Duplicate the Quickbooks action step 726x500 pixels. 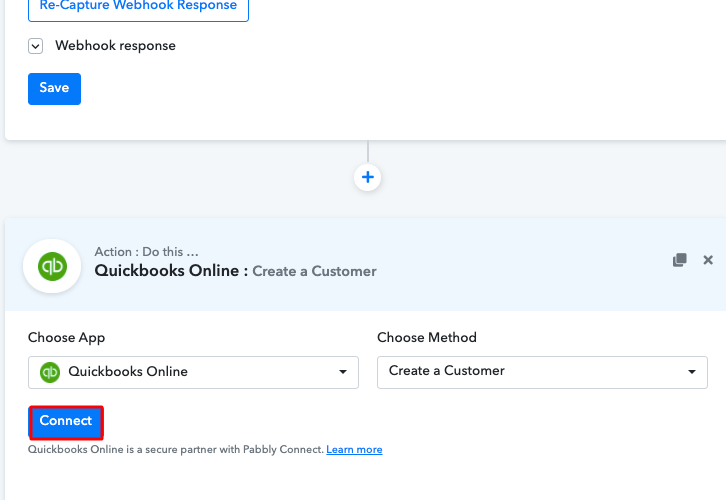679,260
